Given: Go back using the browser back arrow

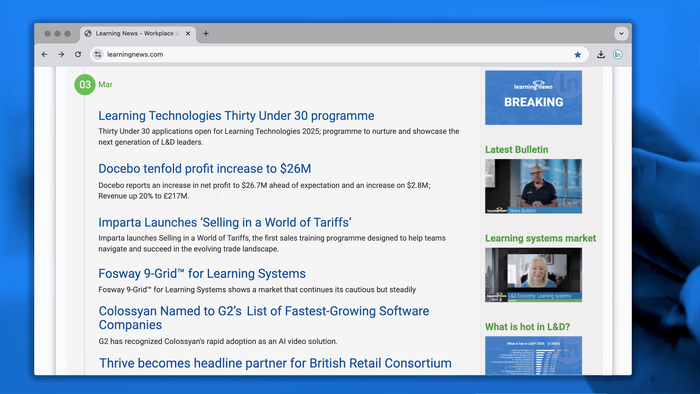Looking at the screenshot, I should [44, 54].
